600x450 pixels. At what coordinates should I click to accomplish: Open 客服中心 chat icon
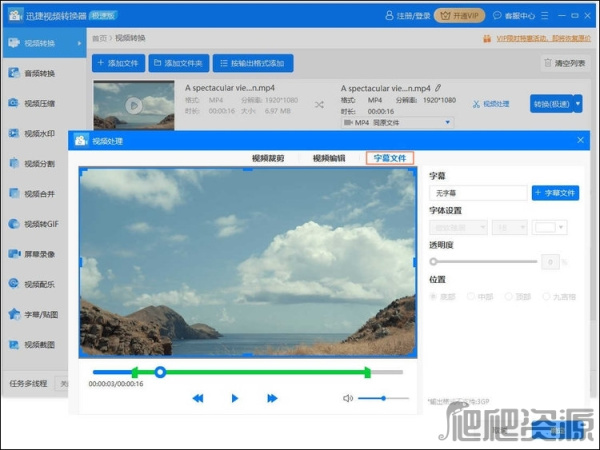(x=497, y=15)
